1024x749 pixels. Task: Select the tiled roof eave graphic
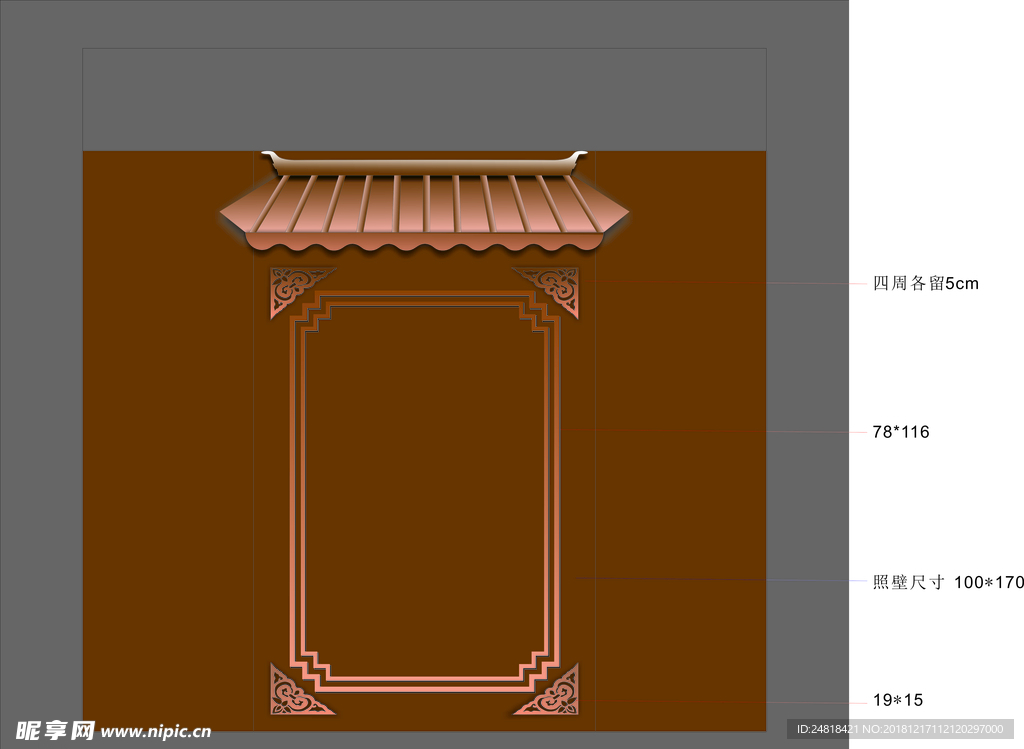(x=424, y=203)
